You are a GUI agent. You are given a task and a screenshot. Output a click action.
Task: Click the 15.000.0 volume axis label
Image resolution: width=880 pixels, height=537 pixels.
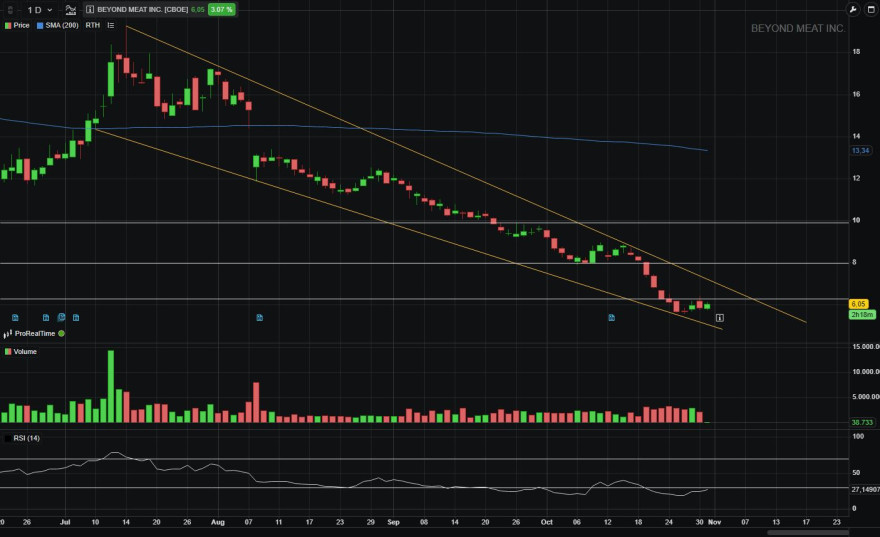pyautogui.click(x=865, y=347)
